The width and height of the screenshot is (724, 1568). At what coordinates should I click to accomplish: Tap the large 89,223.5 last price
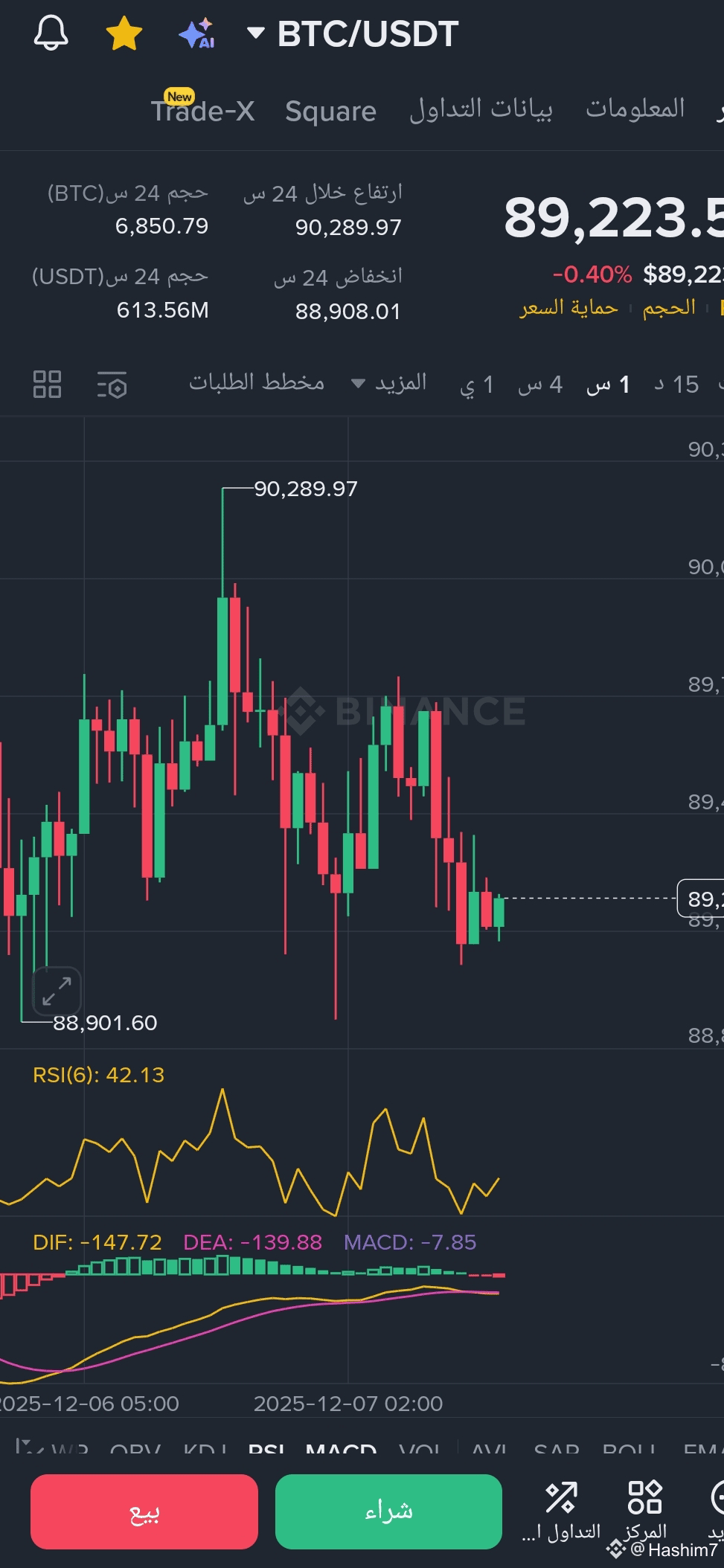614,219
